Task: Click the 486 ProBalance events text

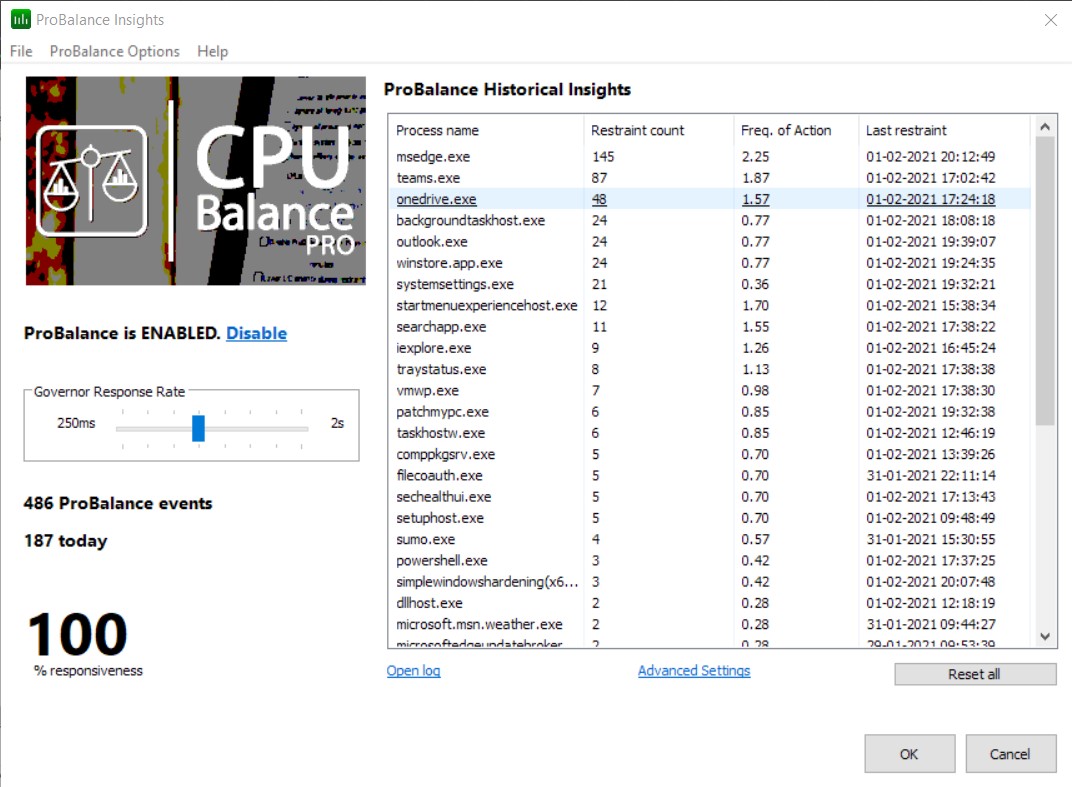Action: click(x=118, y=503)
